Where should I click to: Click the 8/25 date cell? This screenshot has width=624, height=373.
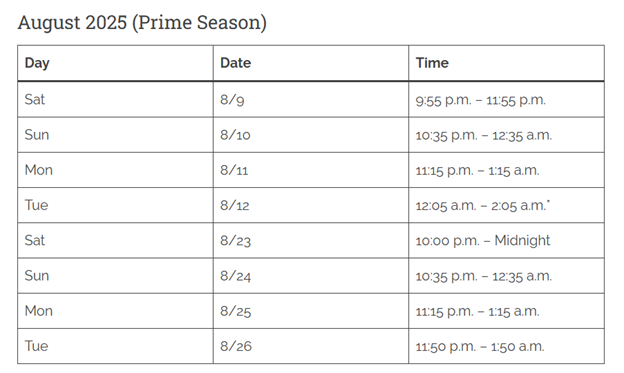click(311, 311)
